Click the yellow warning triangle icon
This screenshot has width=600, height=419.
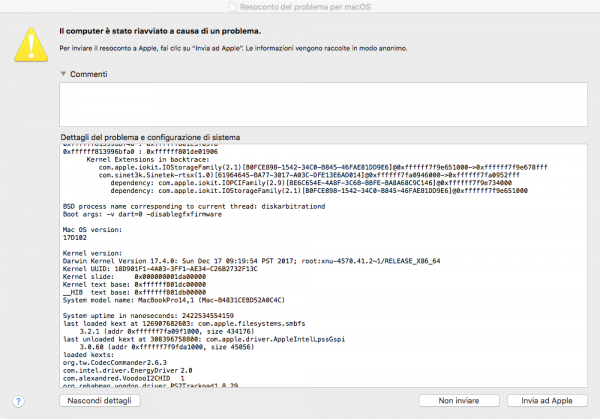[31, 45]
